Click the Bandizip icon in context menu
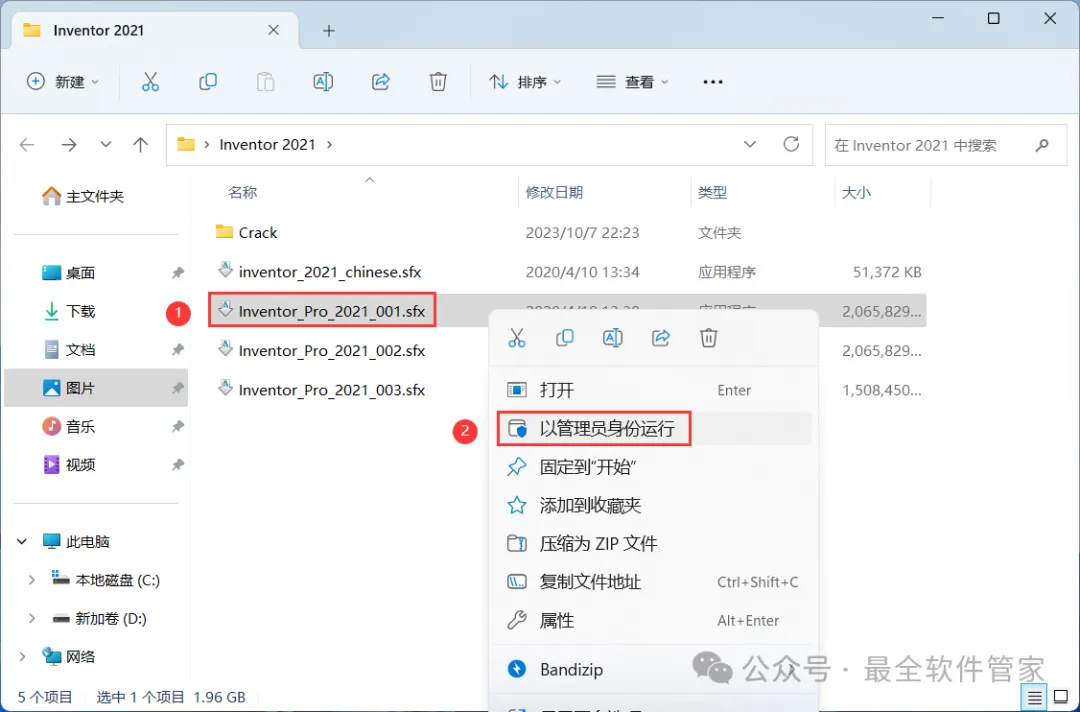Image resolution: width=1080 pixels, height=712 pixels. tap(517, 669)
